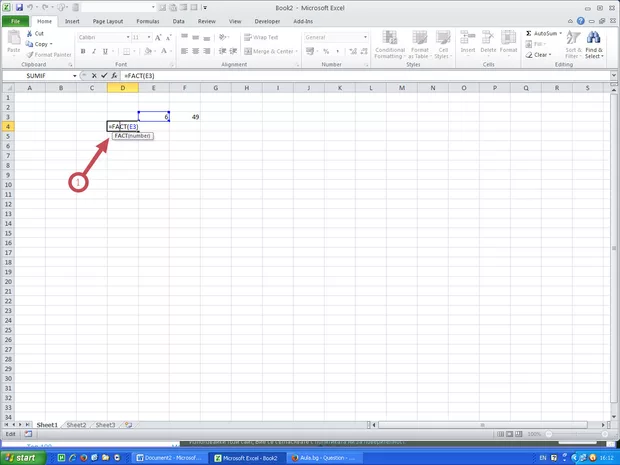Align text right in the cell
The height and width of the screenshot is (465, 620).
pyautogui.click(x=207, y=51)
